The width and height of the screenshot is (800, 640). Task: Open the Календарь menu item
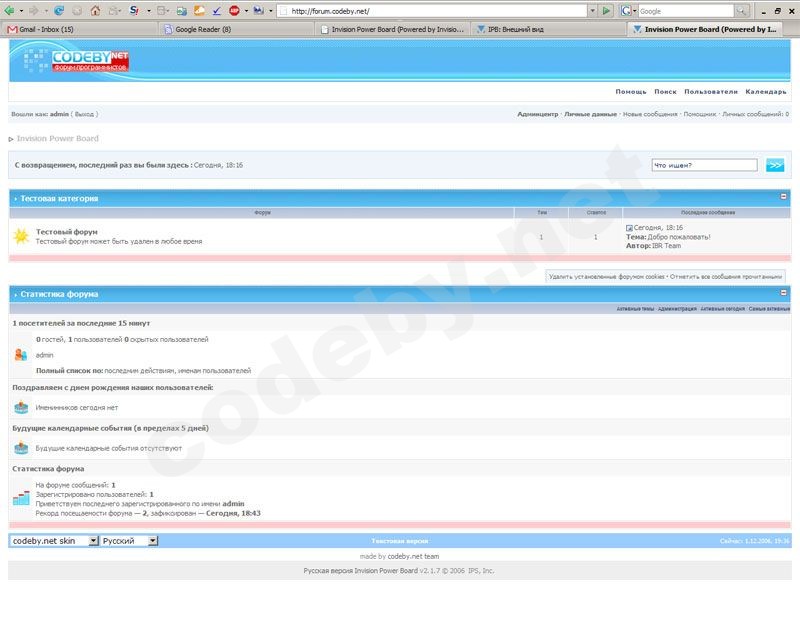(766, 92)
